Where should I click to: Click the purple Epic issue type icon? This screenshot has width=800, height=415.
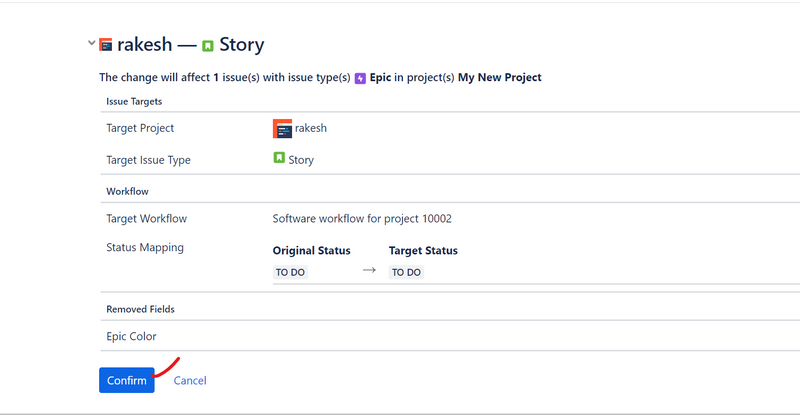coord(360,78)
